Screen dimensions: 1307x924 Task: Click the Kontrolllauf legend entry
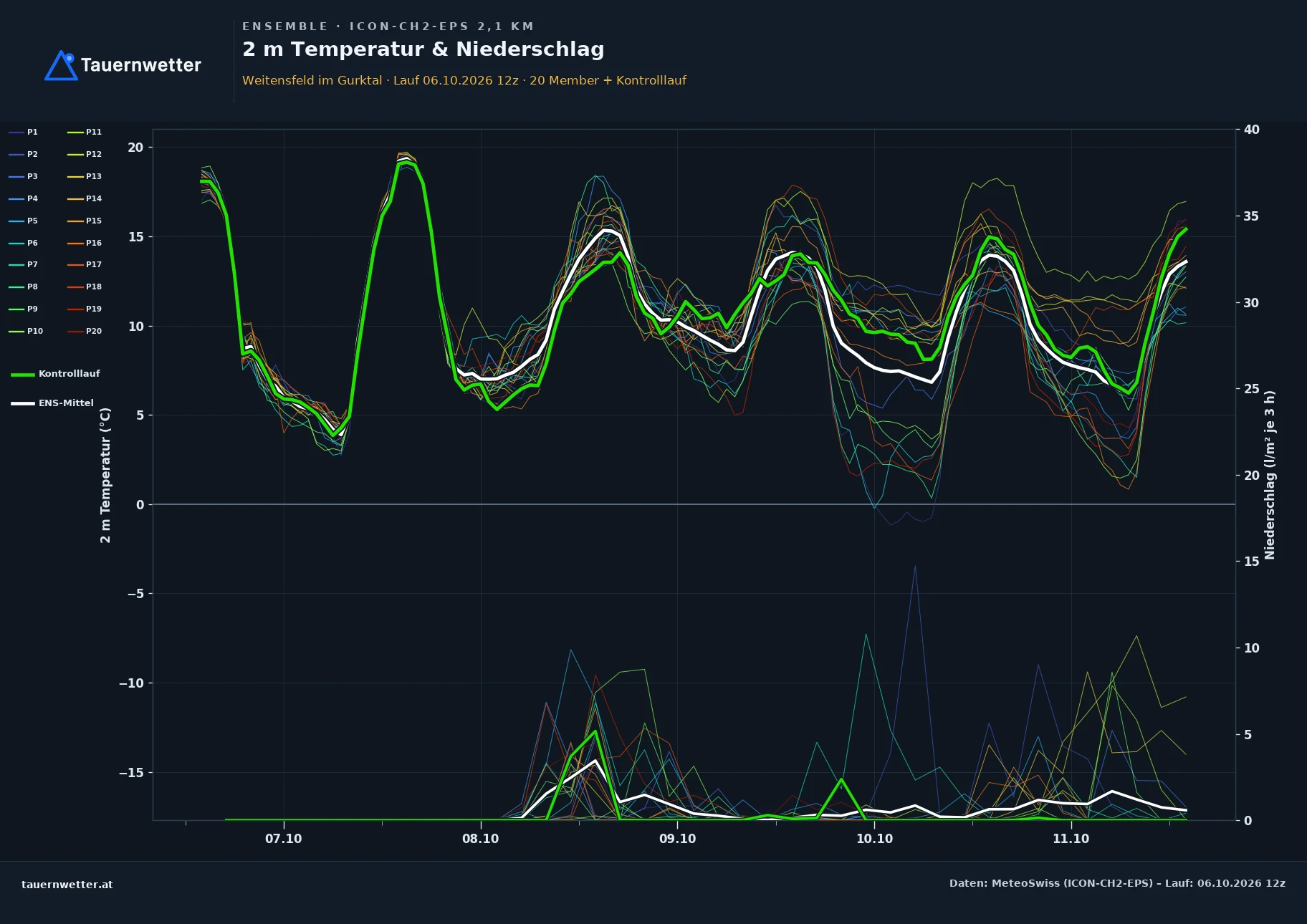click(56, 374)
